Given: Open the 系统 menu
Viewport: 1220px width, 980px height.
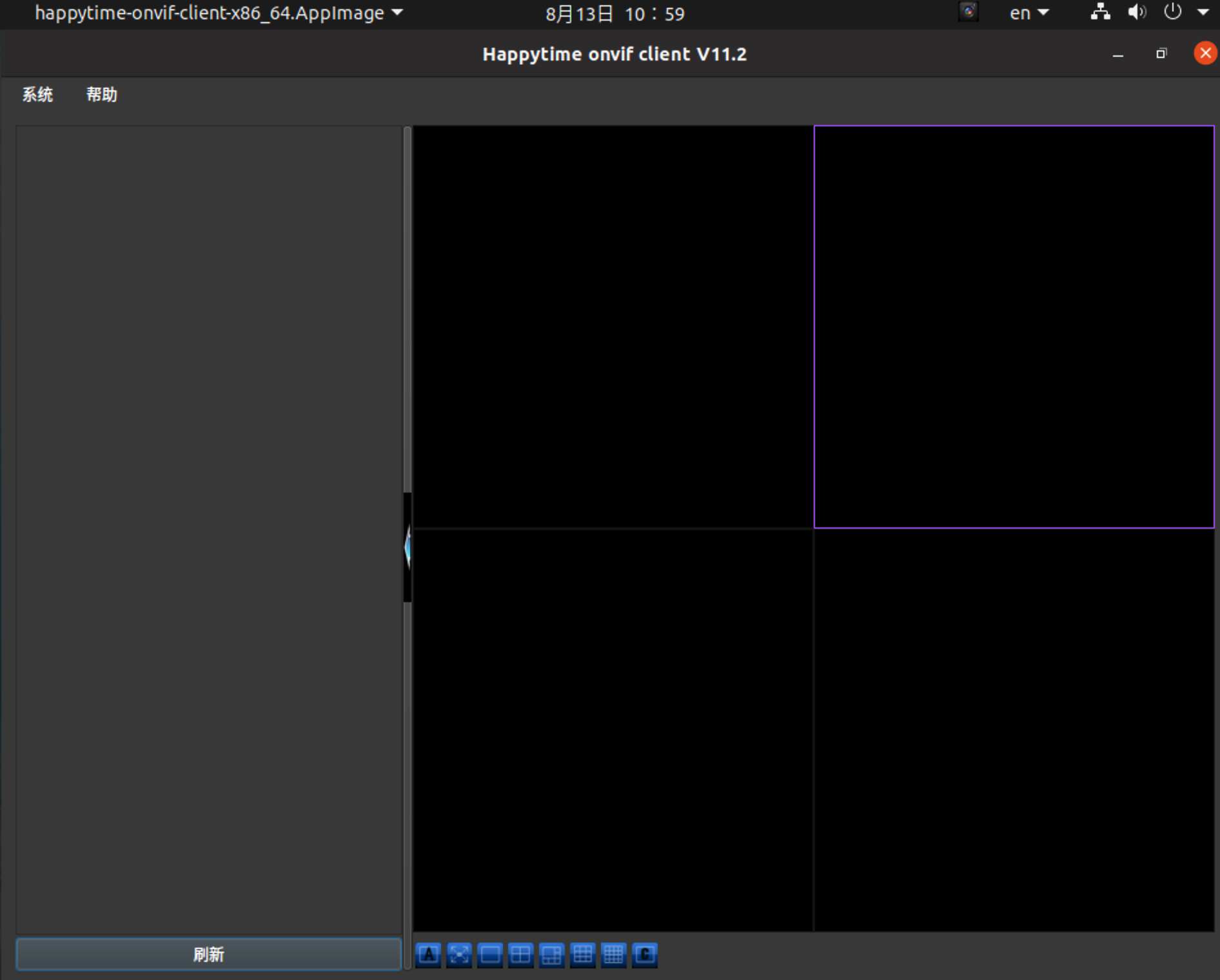Looking at the screenshot, I should (x=37, y=95).
